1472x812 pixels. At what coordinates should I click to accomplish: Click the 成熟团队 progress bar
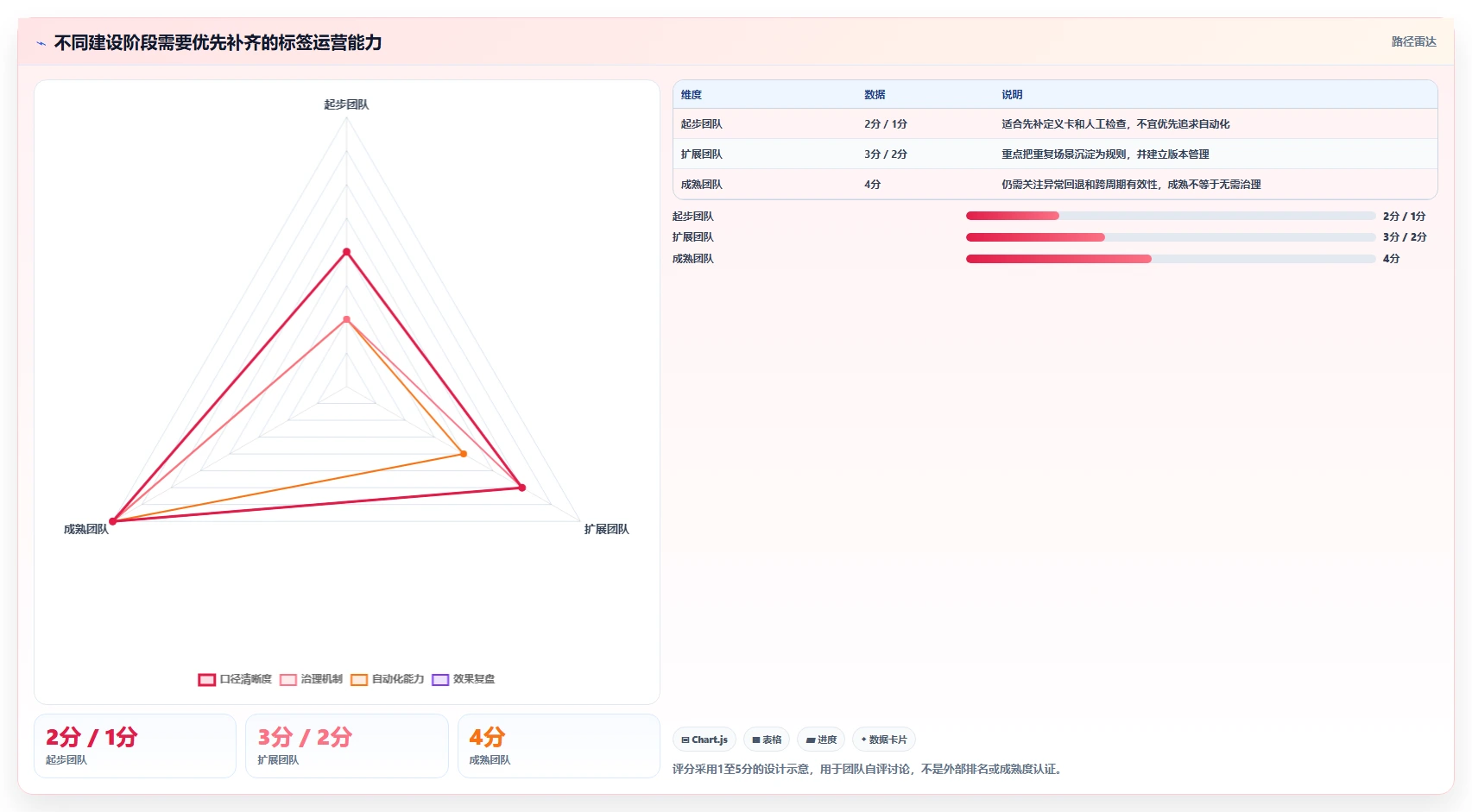click(x=1171, y=259)
